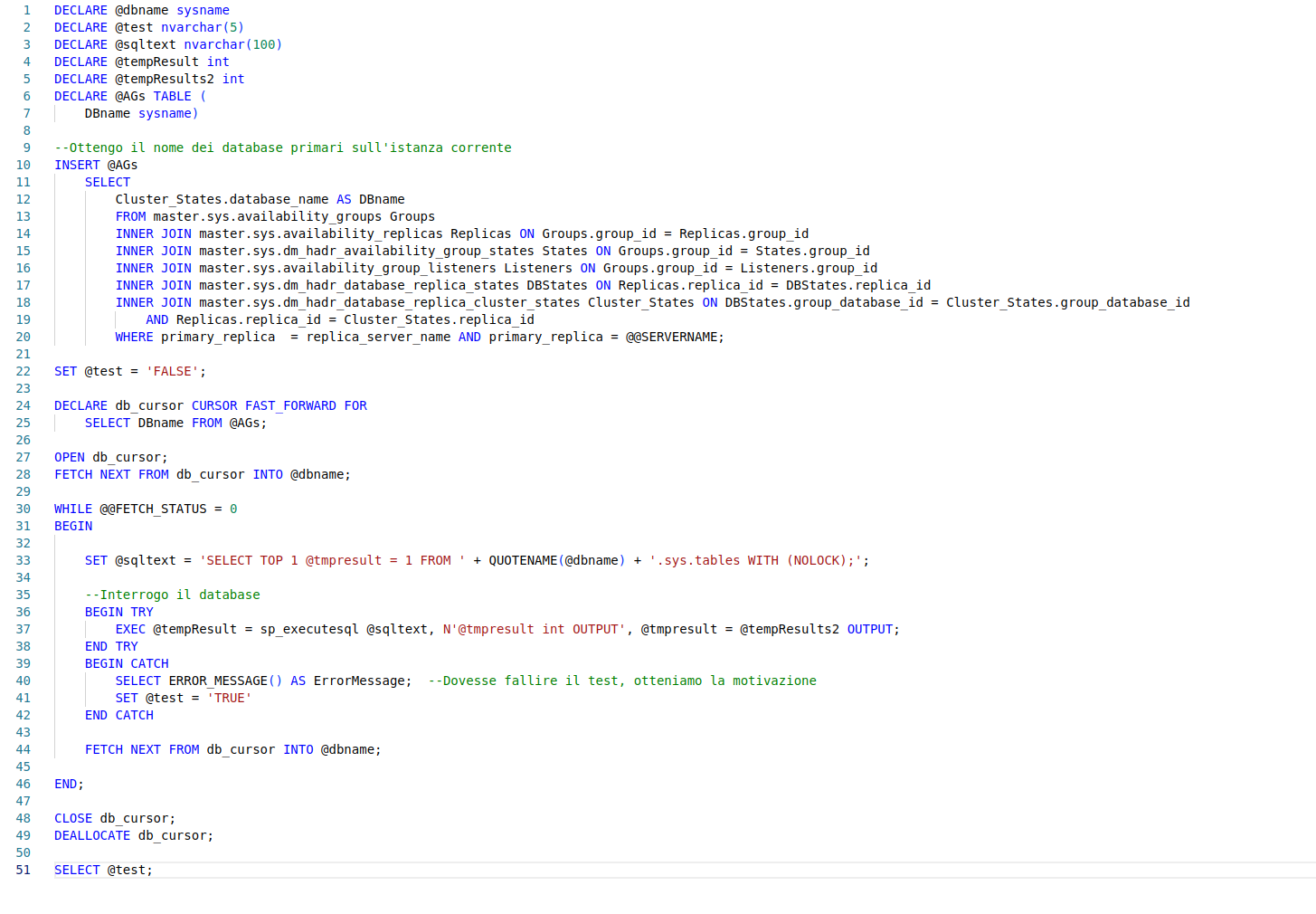The height and width of the screenshot is (914, 1316).
Task: Click the CLOSE keyword before db_cursor
Action: tap(72, 818)
